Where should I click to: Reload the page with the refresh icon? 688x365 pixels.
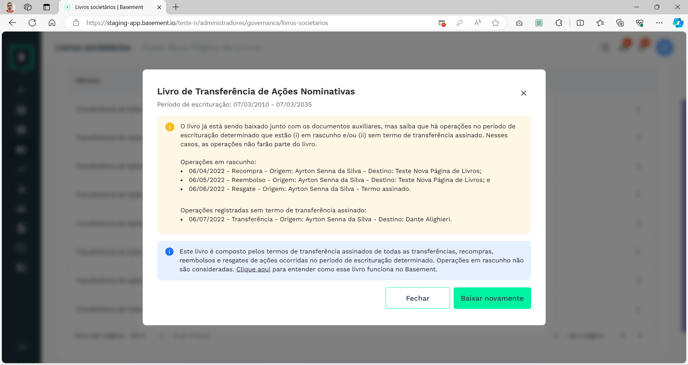coord(32,23)
